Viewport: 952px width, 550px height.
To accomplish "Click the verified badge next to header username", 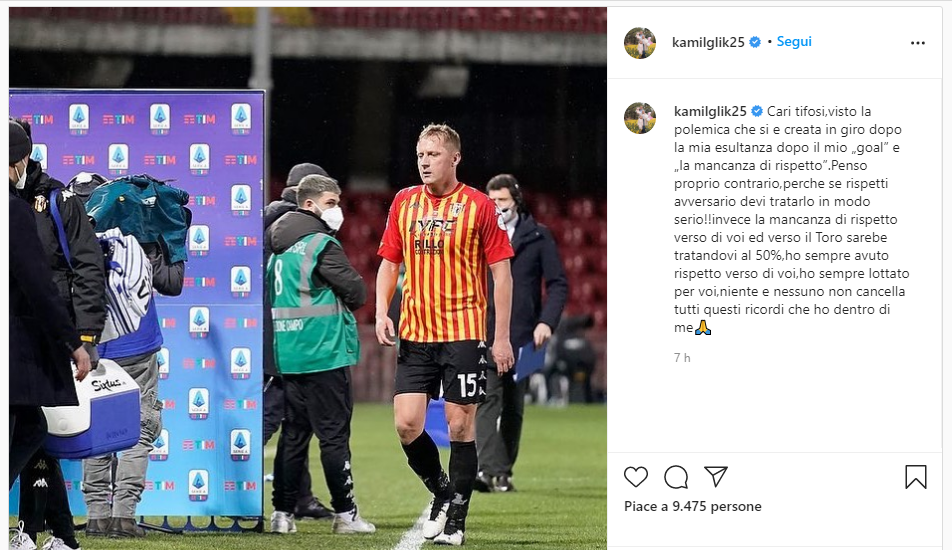I will coord(755,42).
